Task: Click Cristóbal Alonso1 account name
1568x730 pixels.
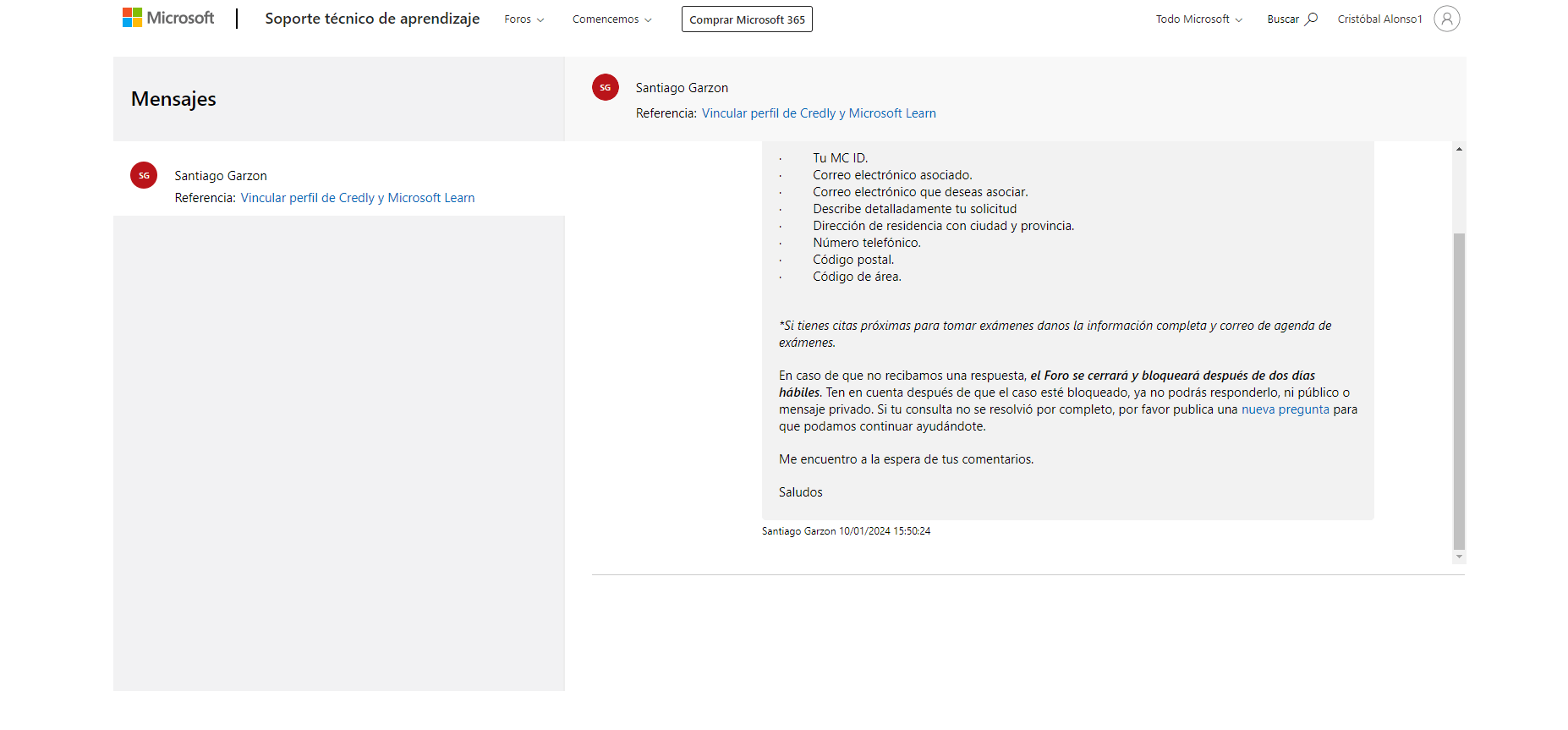Action: (x=1379, y=19)
